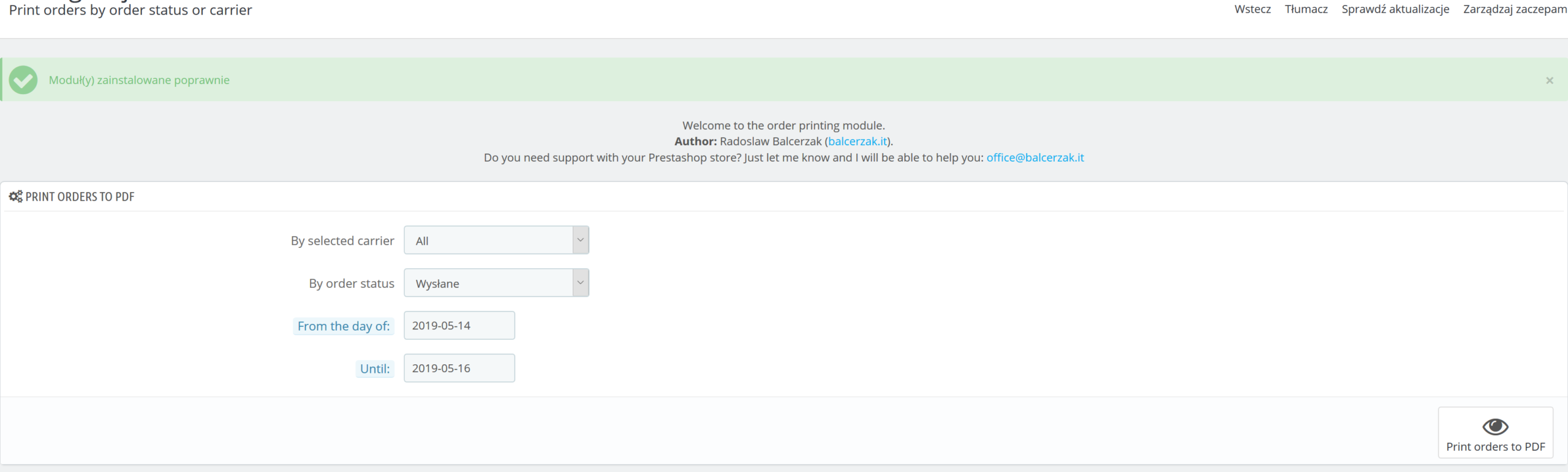Focus the start date field 2019-05-14

point(459,326)
